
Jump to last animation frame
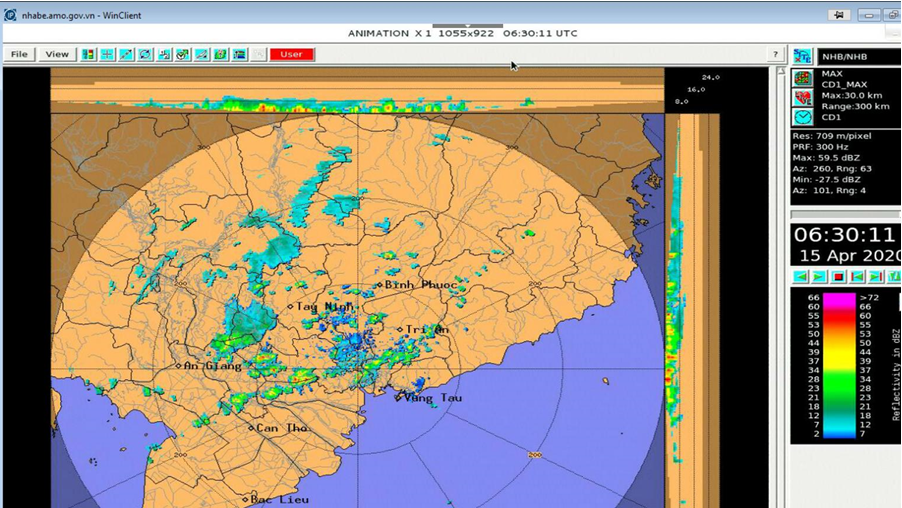click(x=876, y=277)
